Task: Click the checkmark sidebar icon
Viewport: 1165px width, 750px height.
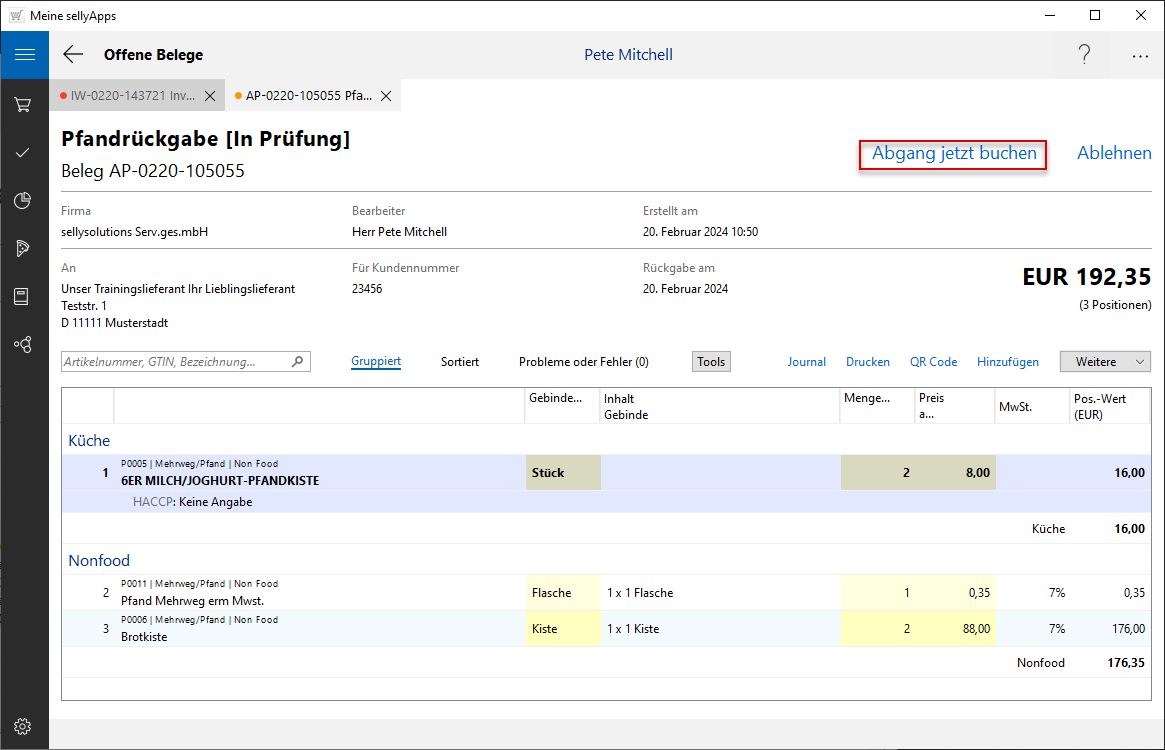Action: pyautogui.click(x=23, y=152)
